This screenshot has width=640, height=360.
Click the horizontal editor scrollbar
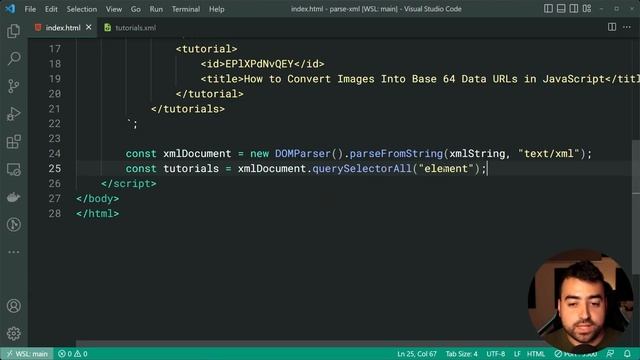click(310, 344)
